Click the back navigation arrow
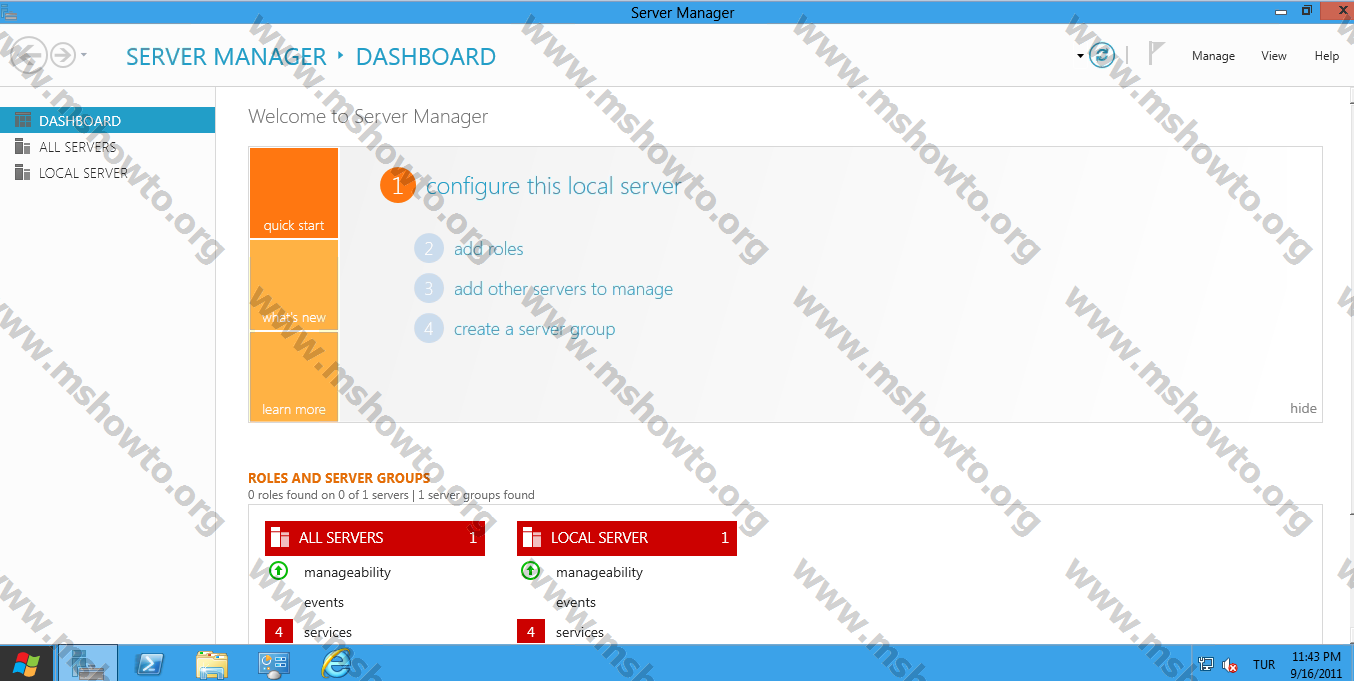The height and width of the screenshot is (681, 1354). click(x=29, y=55)
